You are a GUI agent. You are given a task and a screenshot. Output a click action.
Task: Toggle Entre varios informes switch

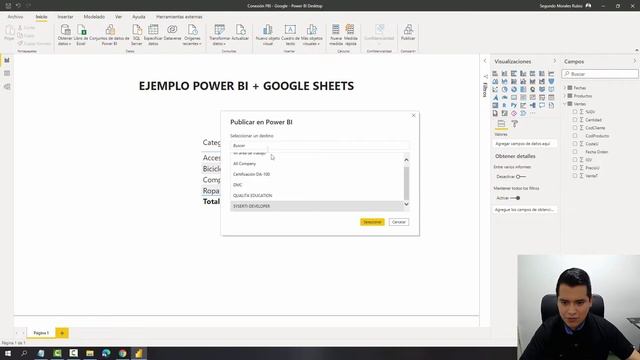coord(520,177)
